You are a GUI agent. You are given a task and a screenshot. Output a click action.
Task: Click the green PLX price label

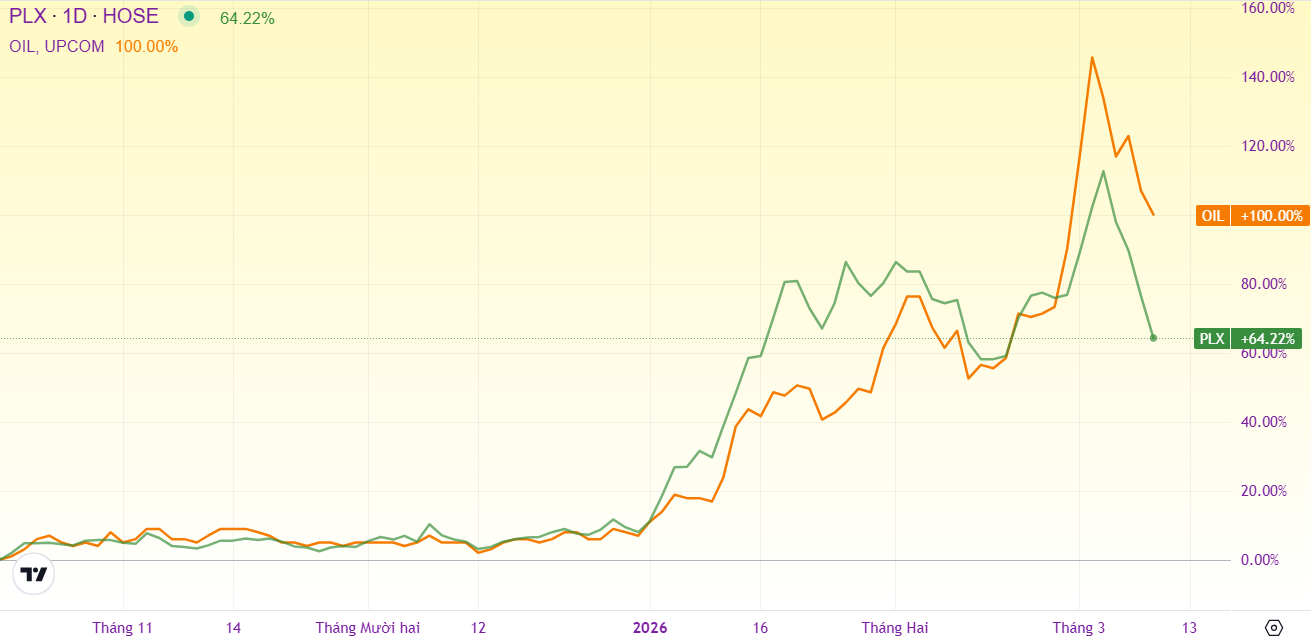tap(1212, 339)
